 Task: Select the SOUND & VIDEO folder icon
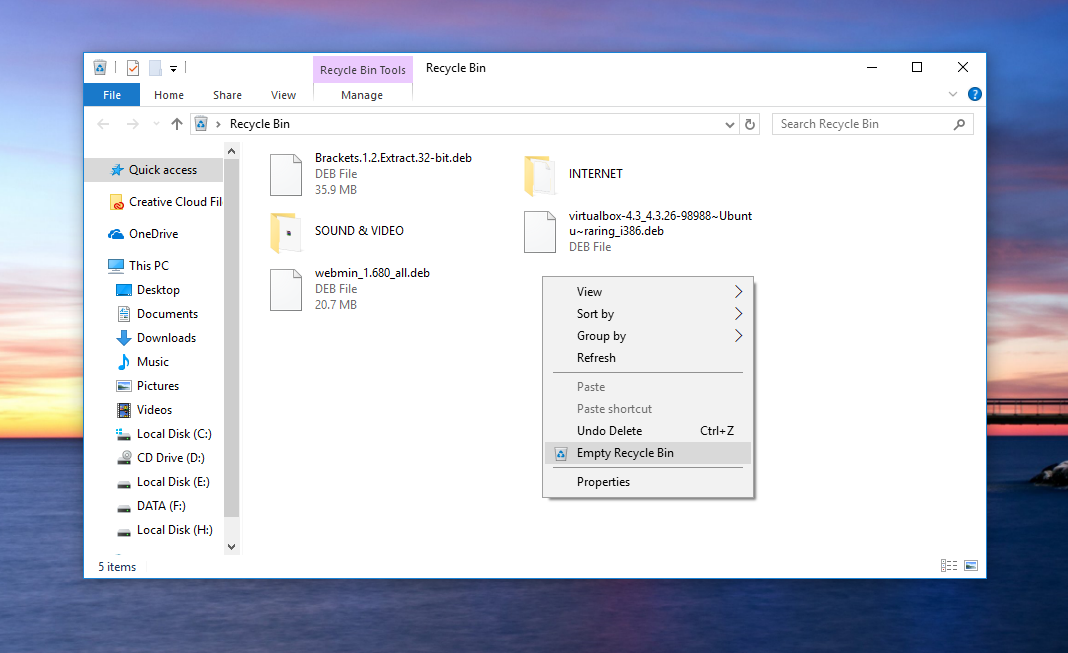coord(286,232)
